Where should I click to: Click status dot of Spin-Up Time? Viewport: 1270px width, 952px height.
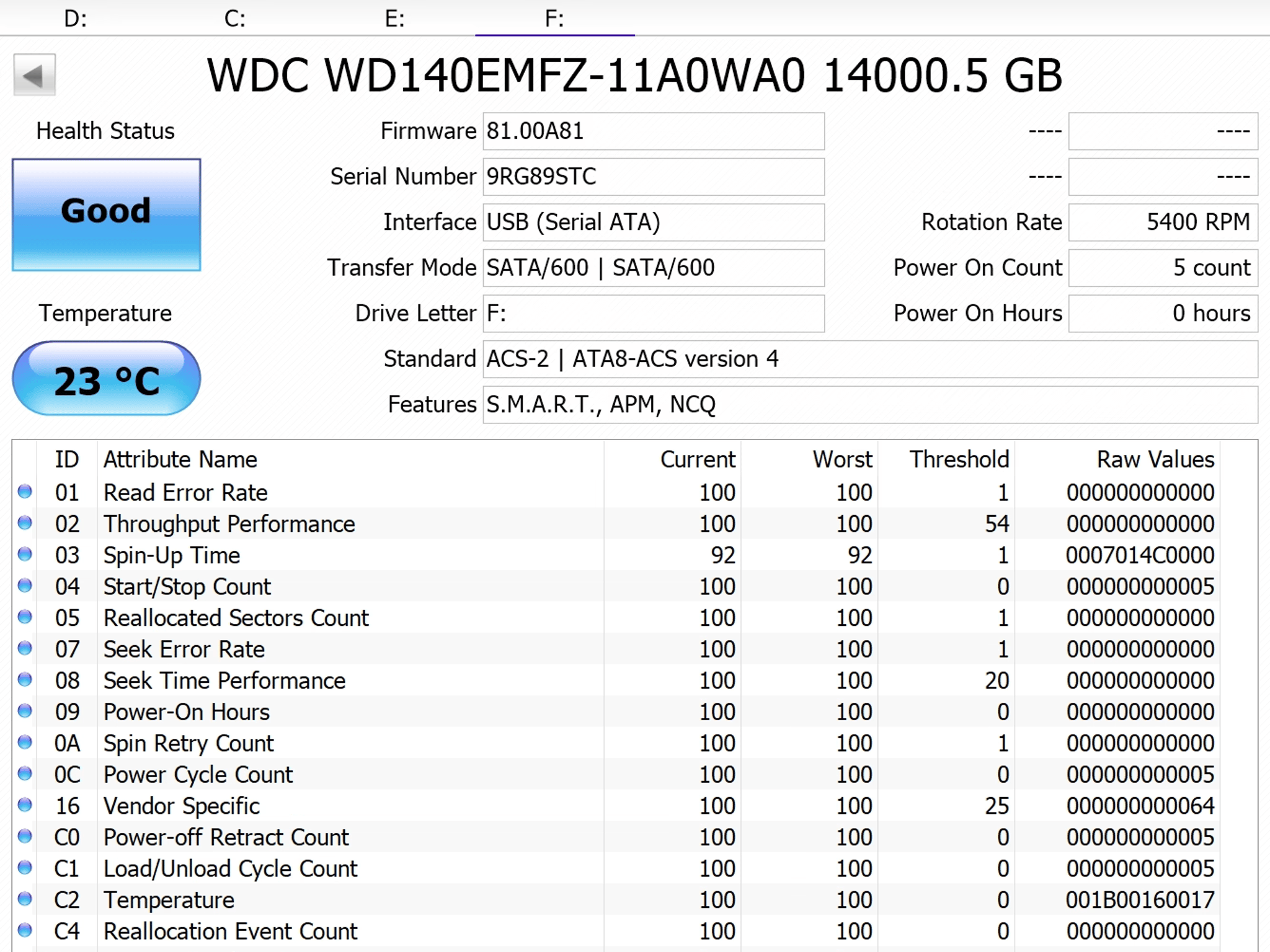pyautogui.click(x=25, y=554)
